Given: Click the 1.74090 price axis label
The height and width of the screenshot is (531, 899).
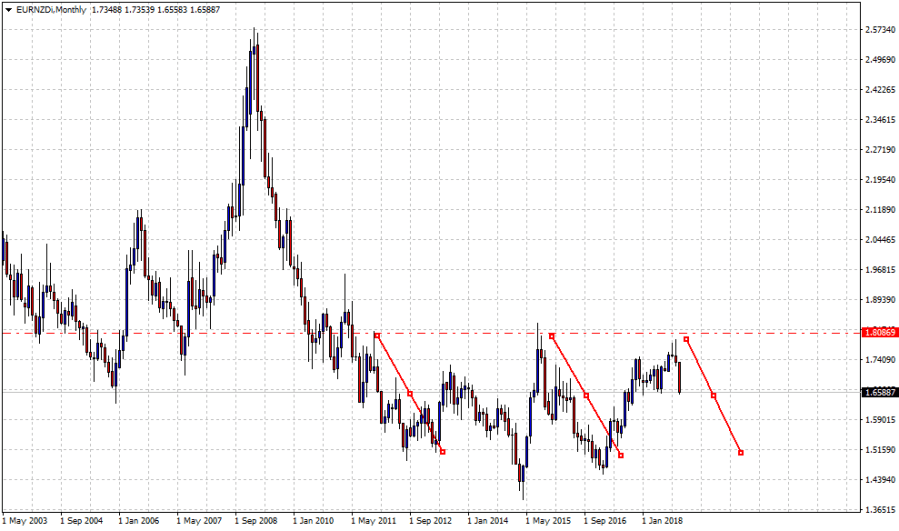Looking at the screenshot, I should point(880,360).
